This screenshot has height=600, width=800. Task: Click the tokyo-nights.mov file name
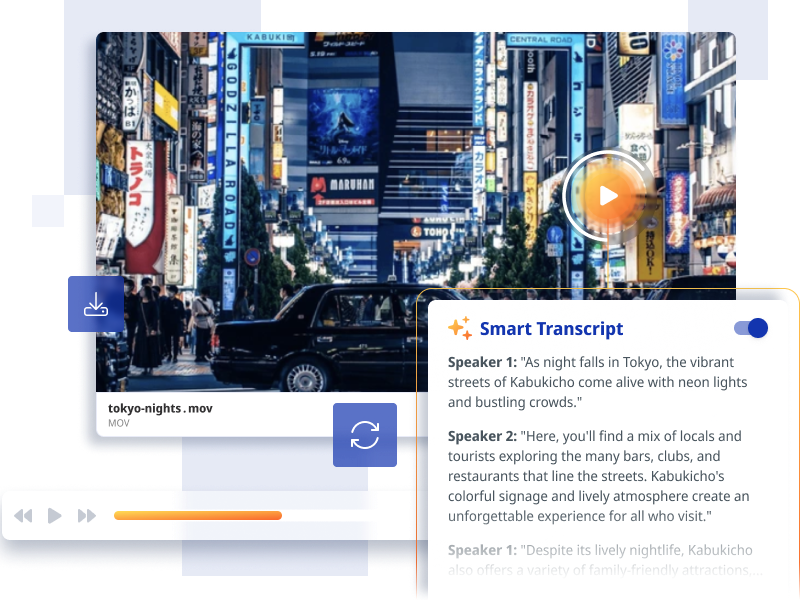[x=160, y=408]
